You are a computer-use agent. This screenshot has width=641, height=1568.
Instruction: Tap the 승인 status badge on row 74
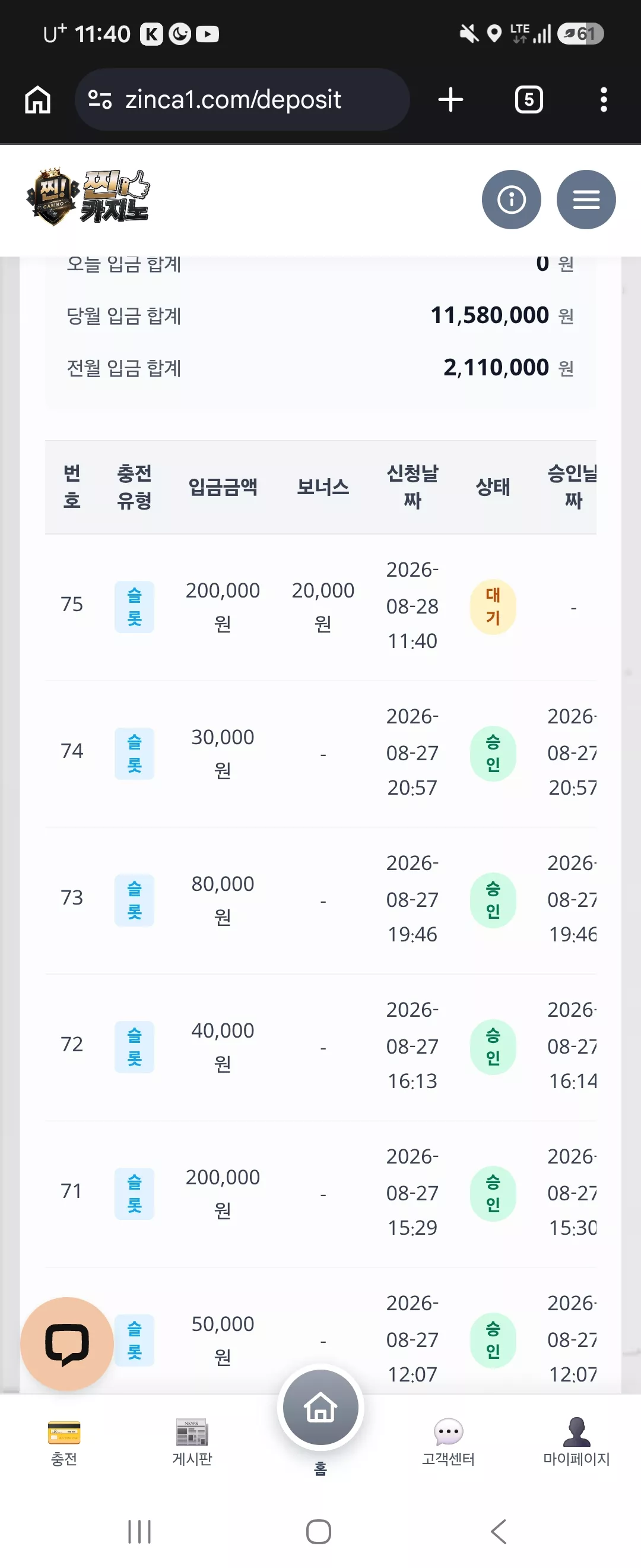coord(493,754)
